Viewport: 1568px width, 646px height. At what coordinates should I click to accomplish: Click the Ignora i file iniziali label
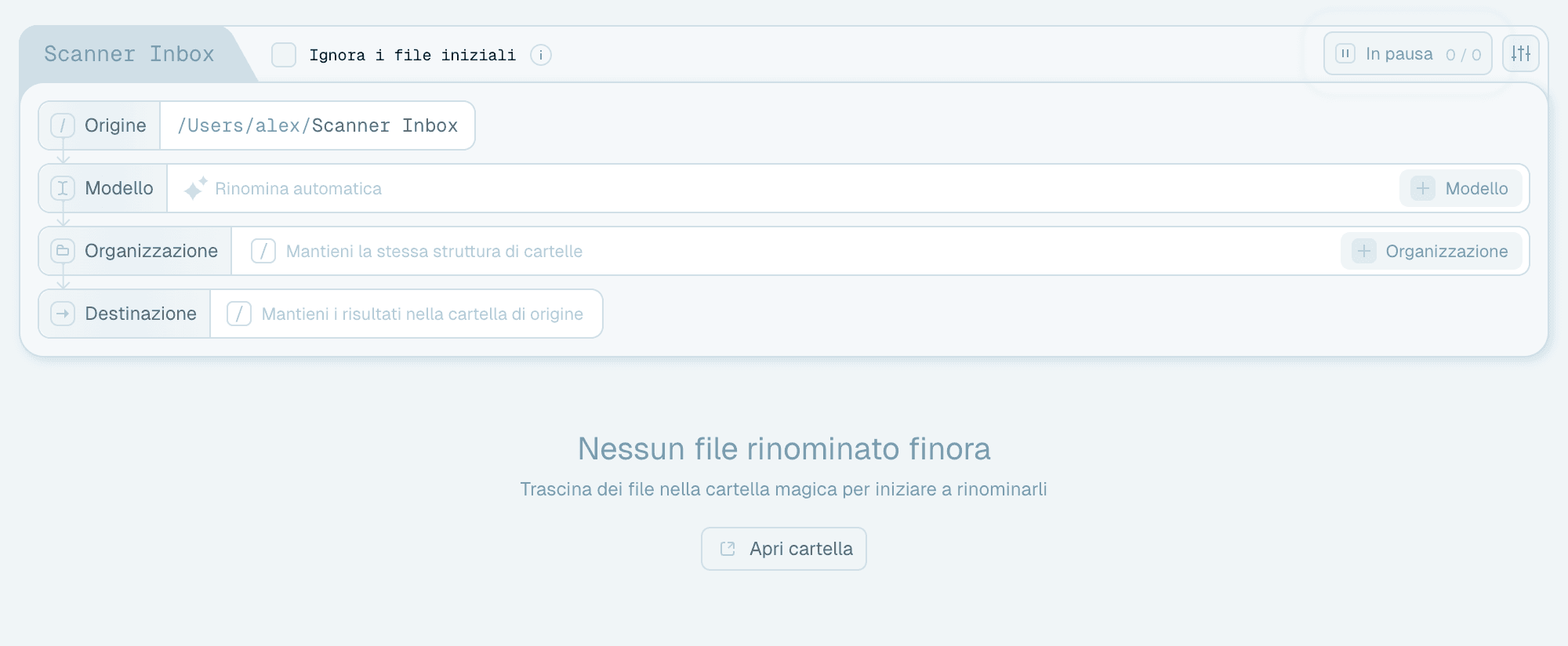[412, 55]
